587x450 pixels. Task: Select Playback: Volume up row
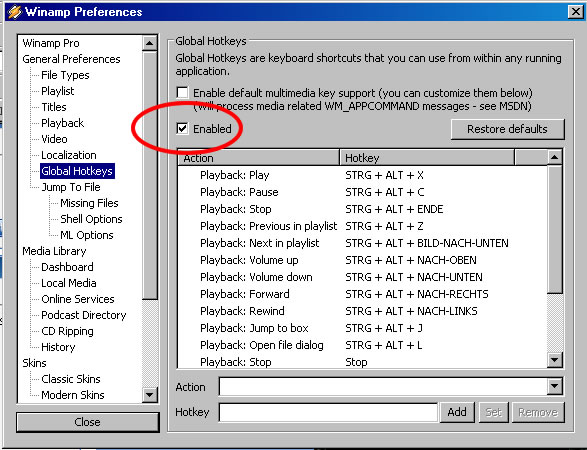pyautogui.click(x=362, y=260)
